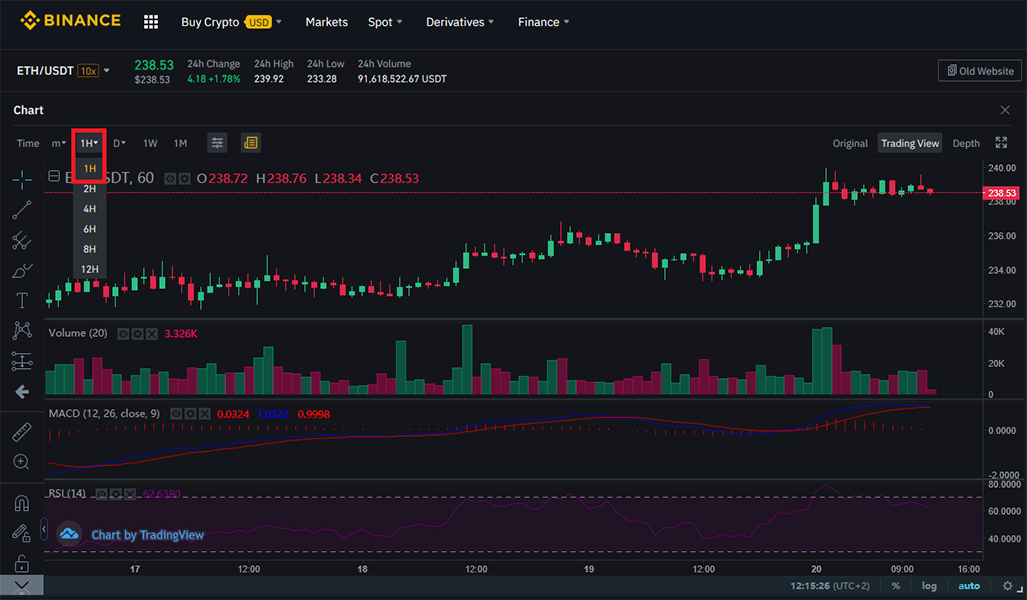Screen dimensions: 1027x600
Task: Choose 12H from the interval list
Action: click(x=90, y=269)
